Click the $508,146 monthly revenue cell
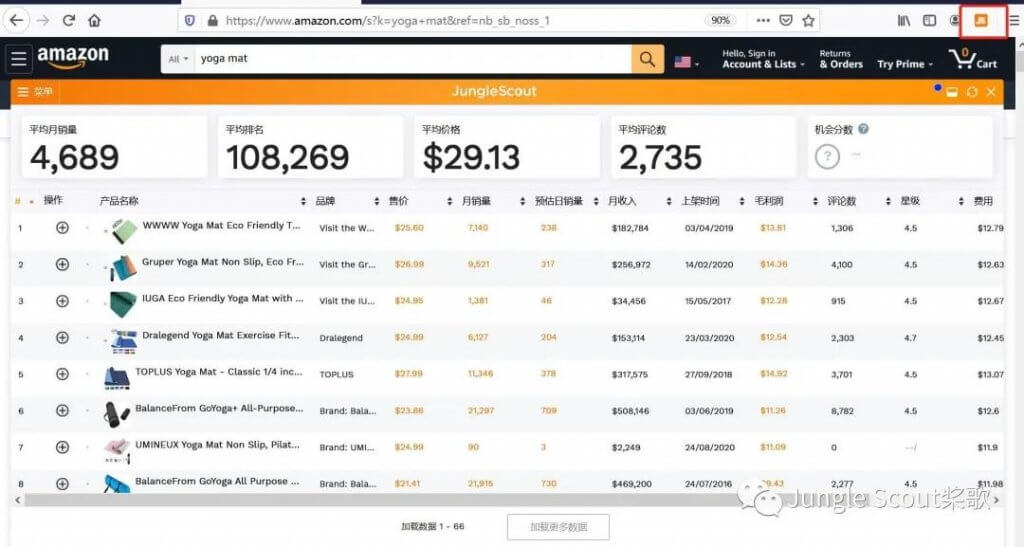 tap(630, 411)
